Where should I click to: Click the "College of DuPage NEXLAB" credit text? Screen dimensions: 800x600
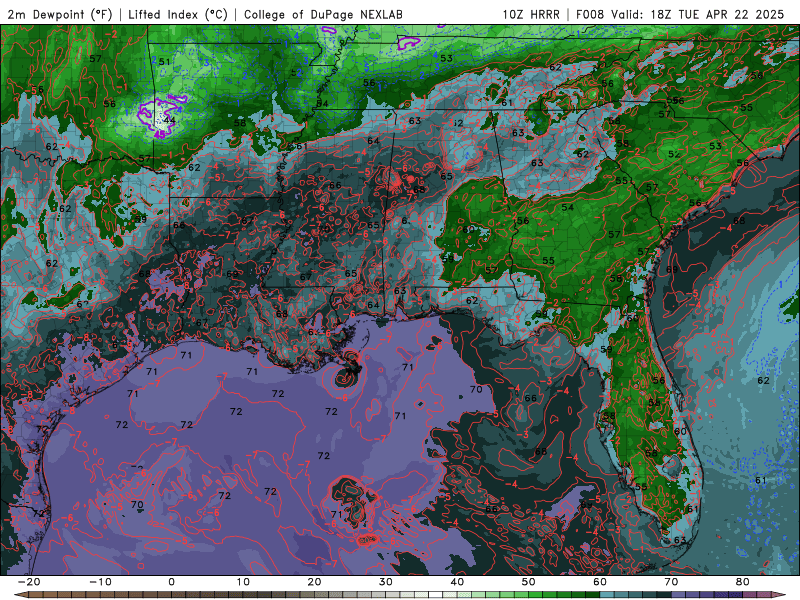coord(323,14)
